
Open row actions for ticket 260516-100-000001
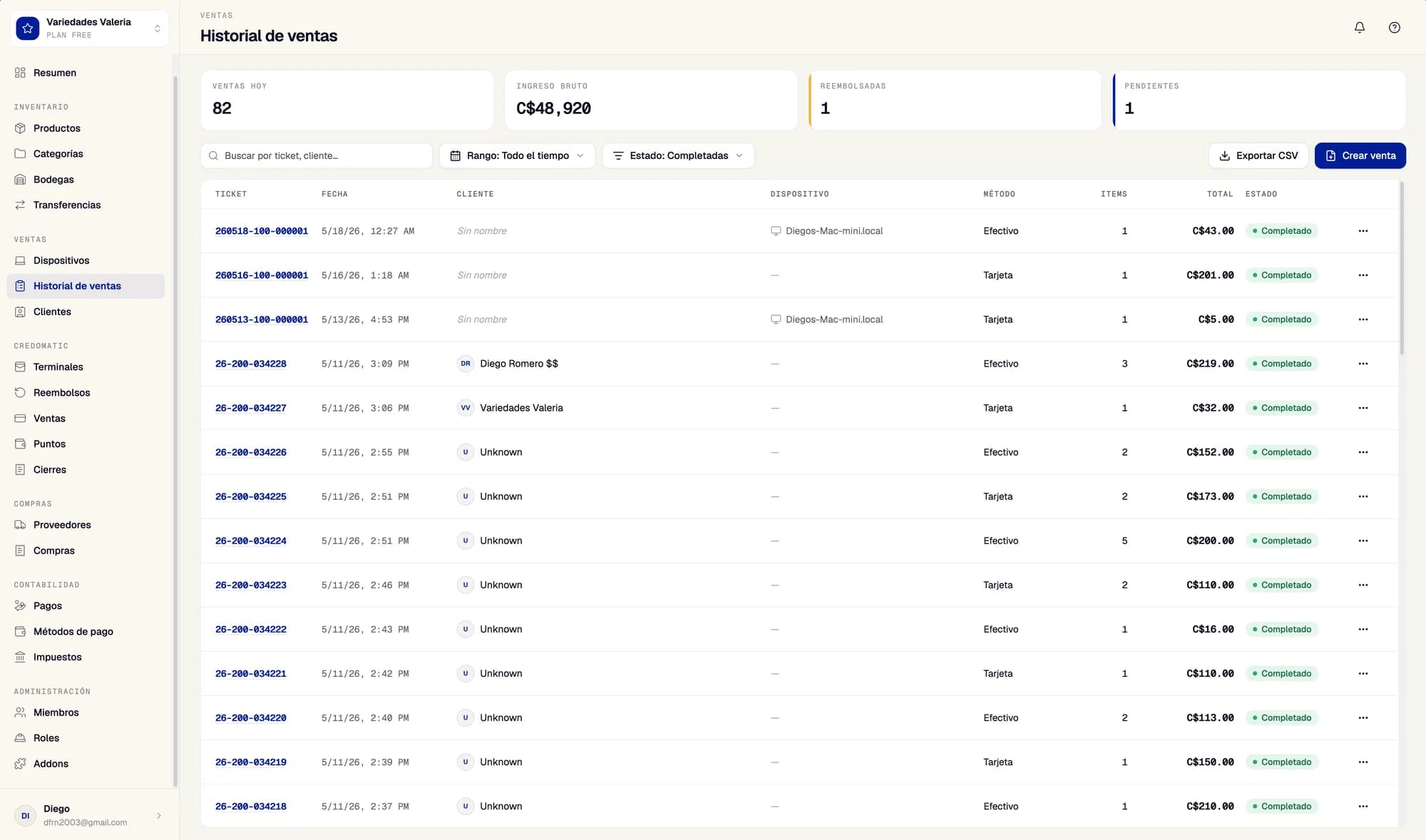tap(1363, 275)
